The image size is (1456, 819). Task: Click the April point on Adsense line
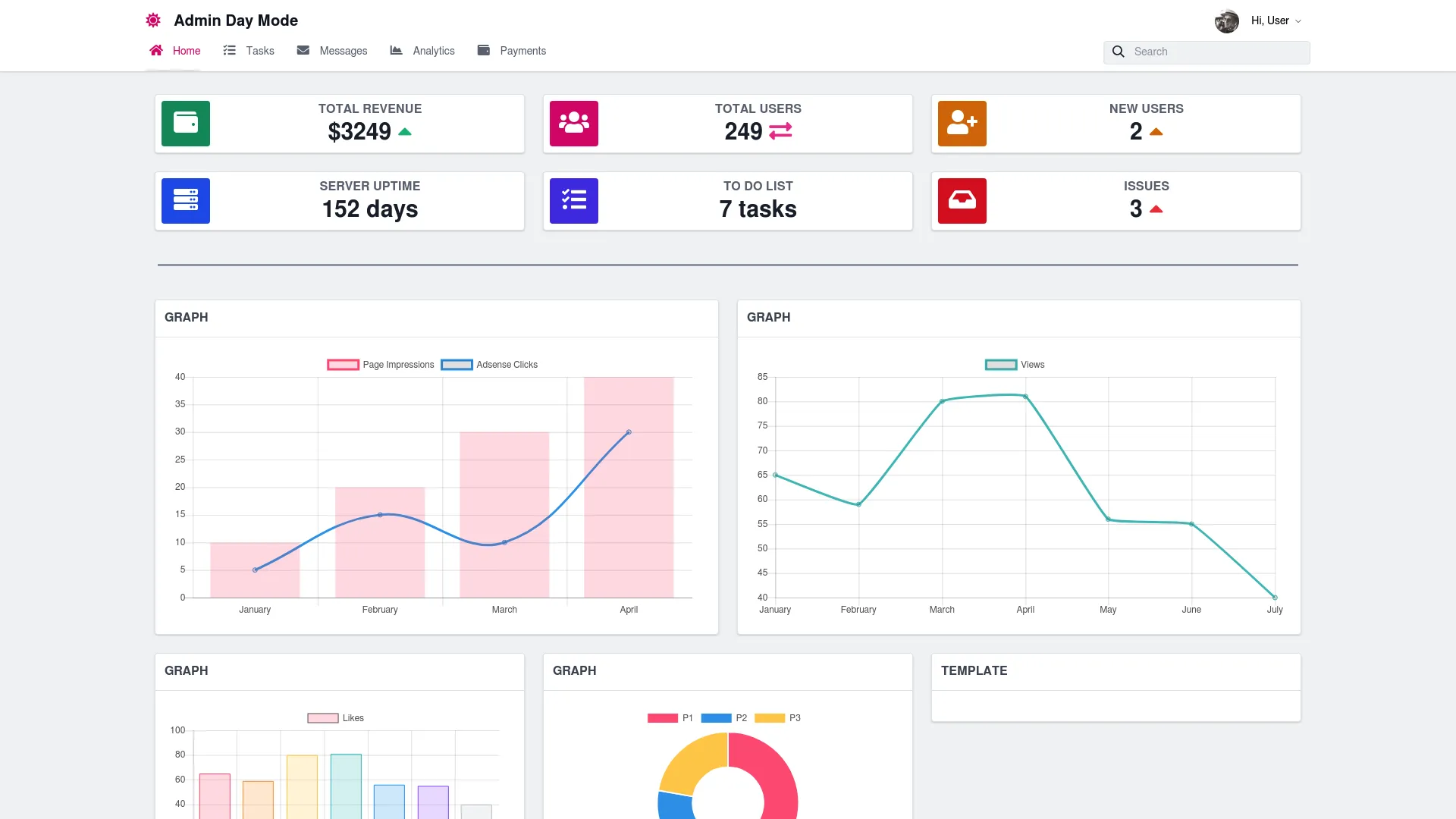point(629,432)
